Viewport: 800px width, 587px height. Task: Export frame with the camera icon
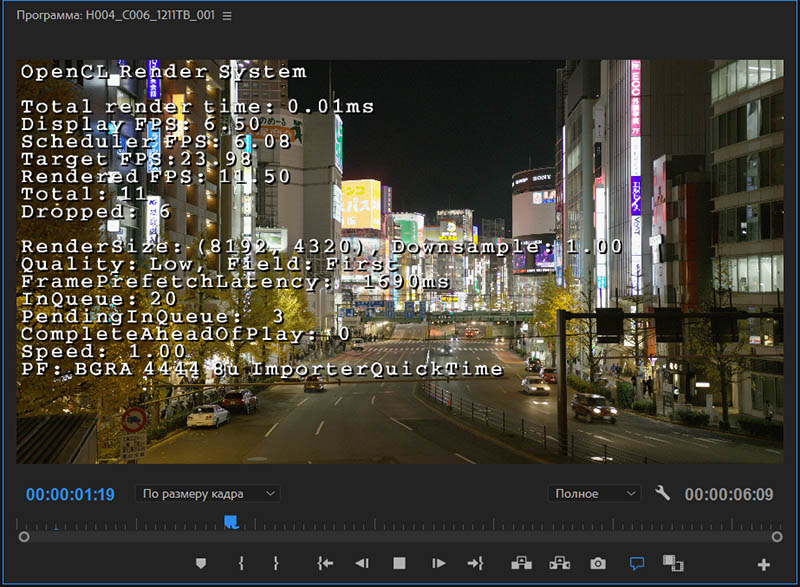[598, 564]
